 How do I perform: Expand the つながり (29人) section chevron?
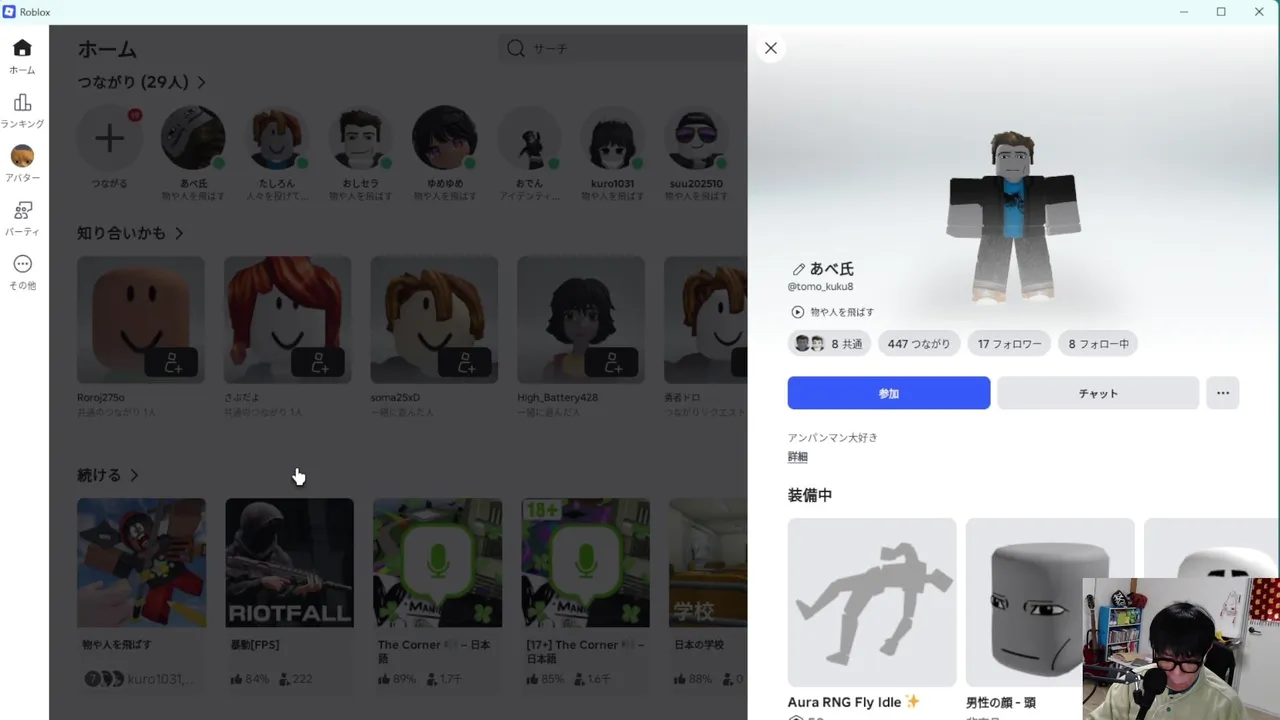click(201, 82)
